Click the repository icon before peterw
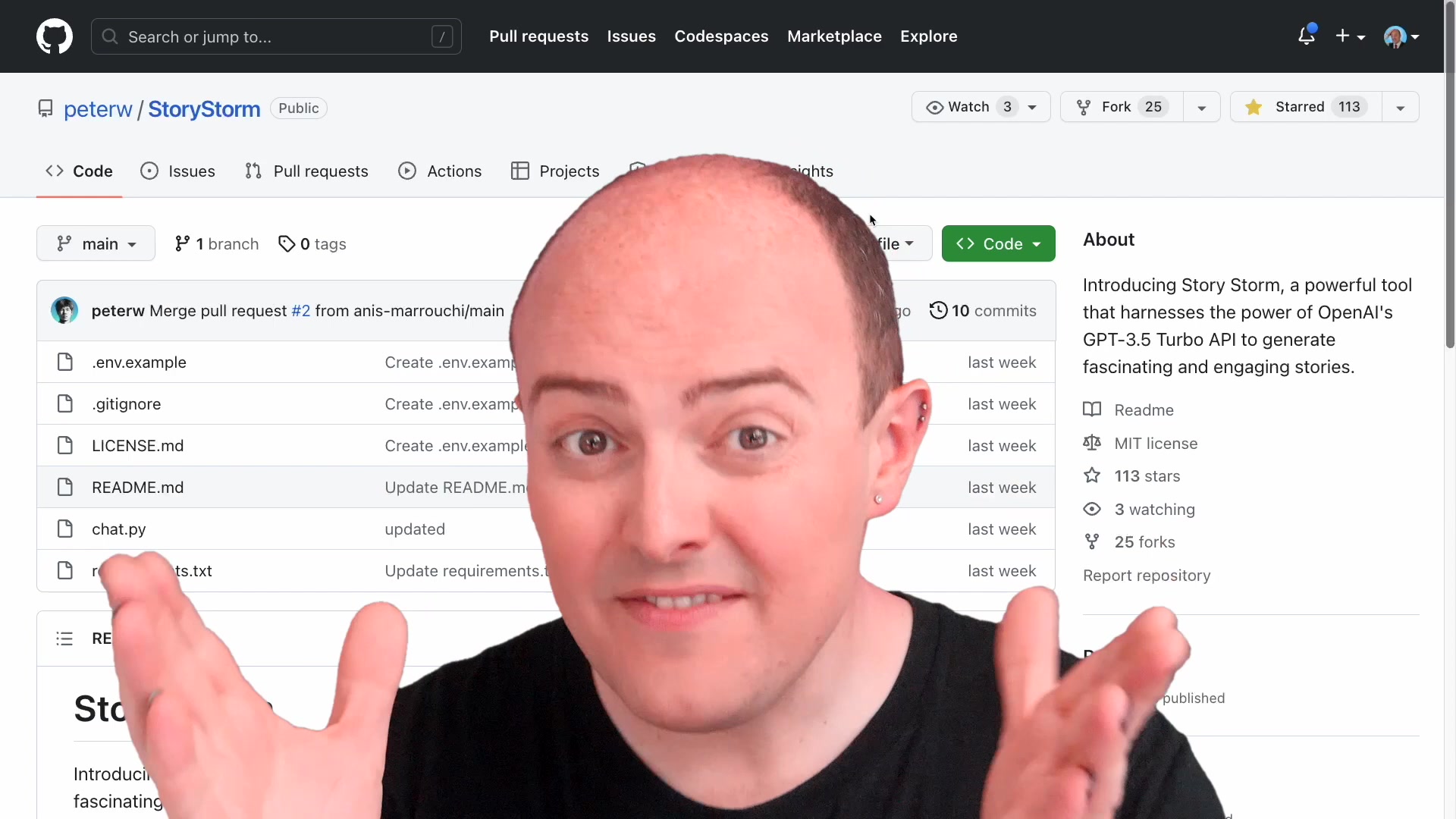The width and height of the screenshot is (1456, 819). (x=45, y=108)
